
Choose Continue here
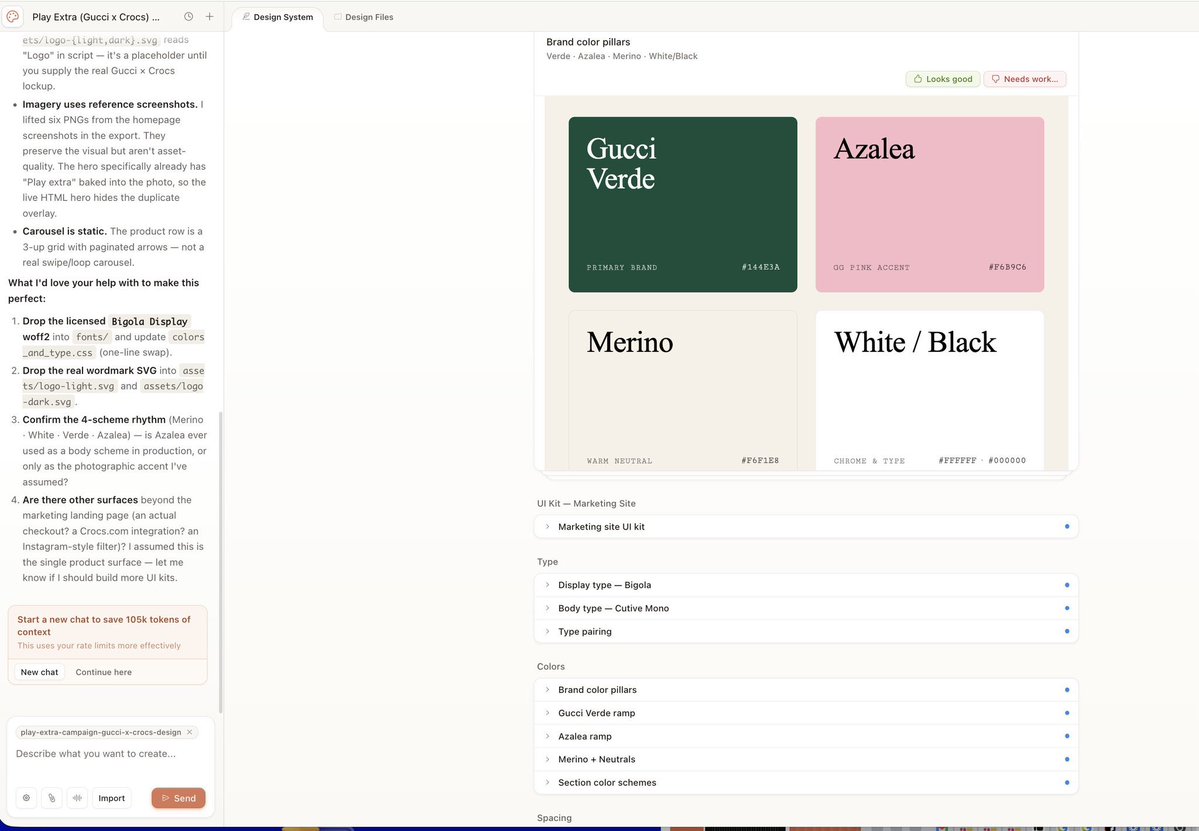pos(103,672)
